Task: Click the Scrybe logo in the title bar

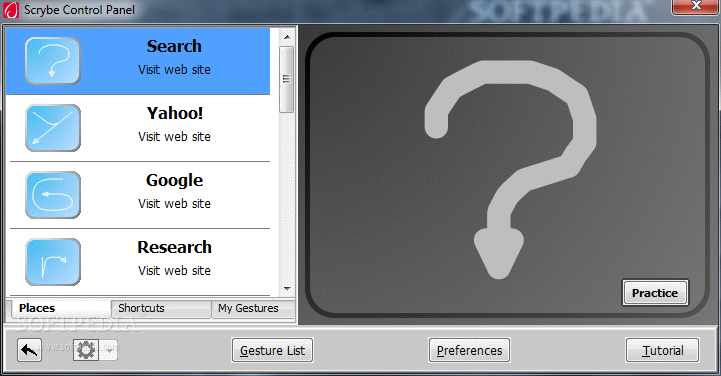Action: pos(11,9)
